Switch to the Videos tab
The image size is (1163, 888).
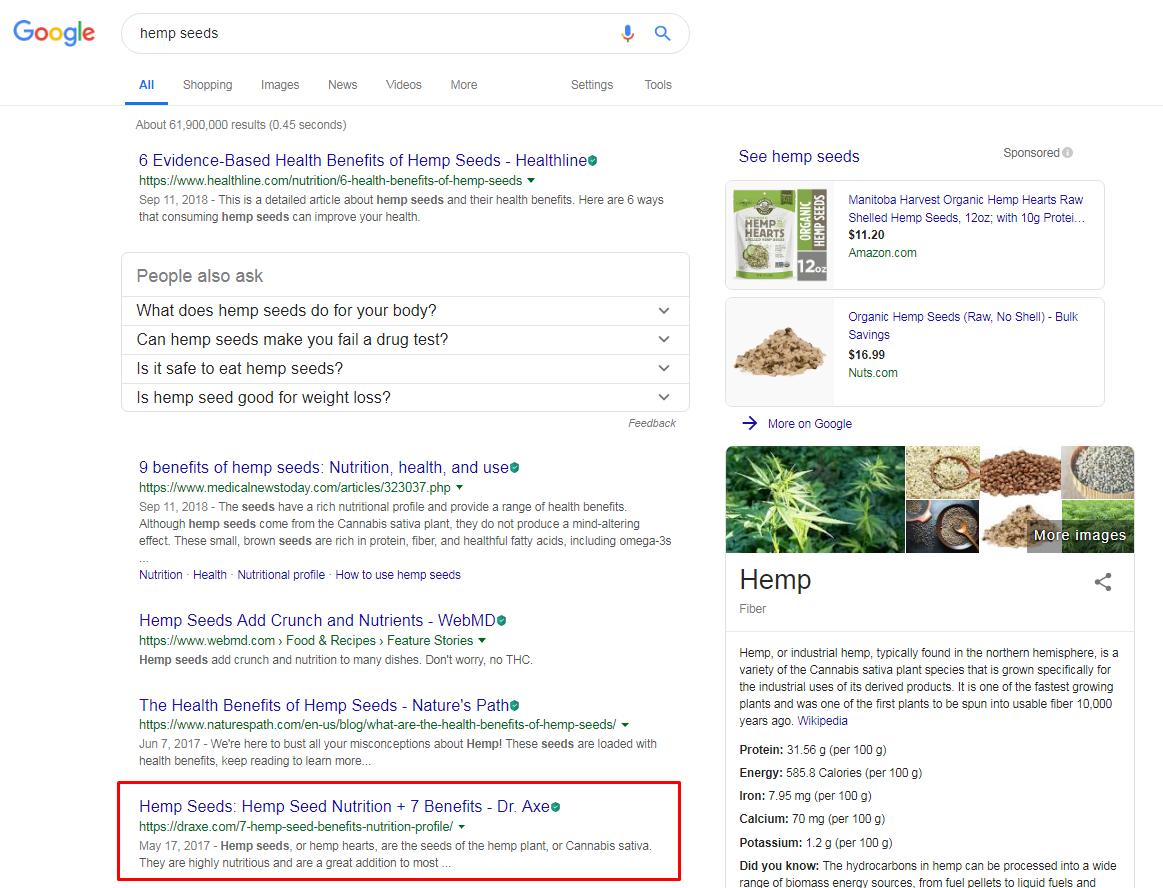[x=403, y=85]
